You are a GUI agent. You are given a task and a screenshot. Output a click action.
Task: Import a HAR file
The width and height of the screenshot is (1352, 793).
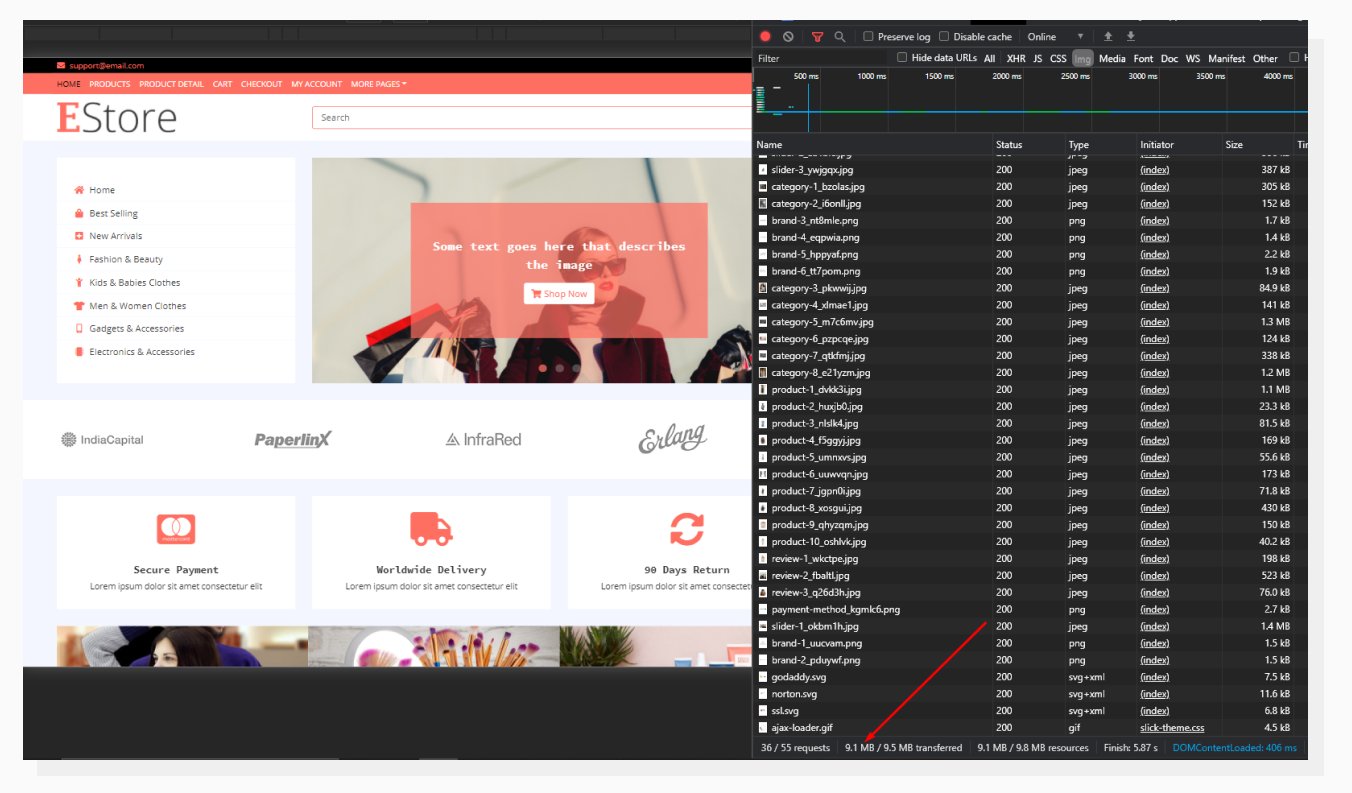[1110, 36]
